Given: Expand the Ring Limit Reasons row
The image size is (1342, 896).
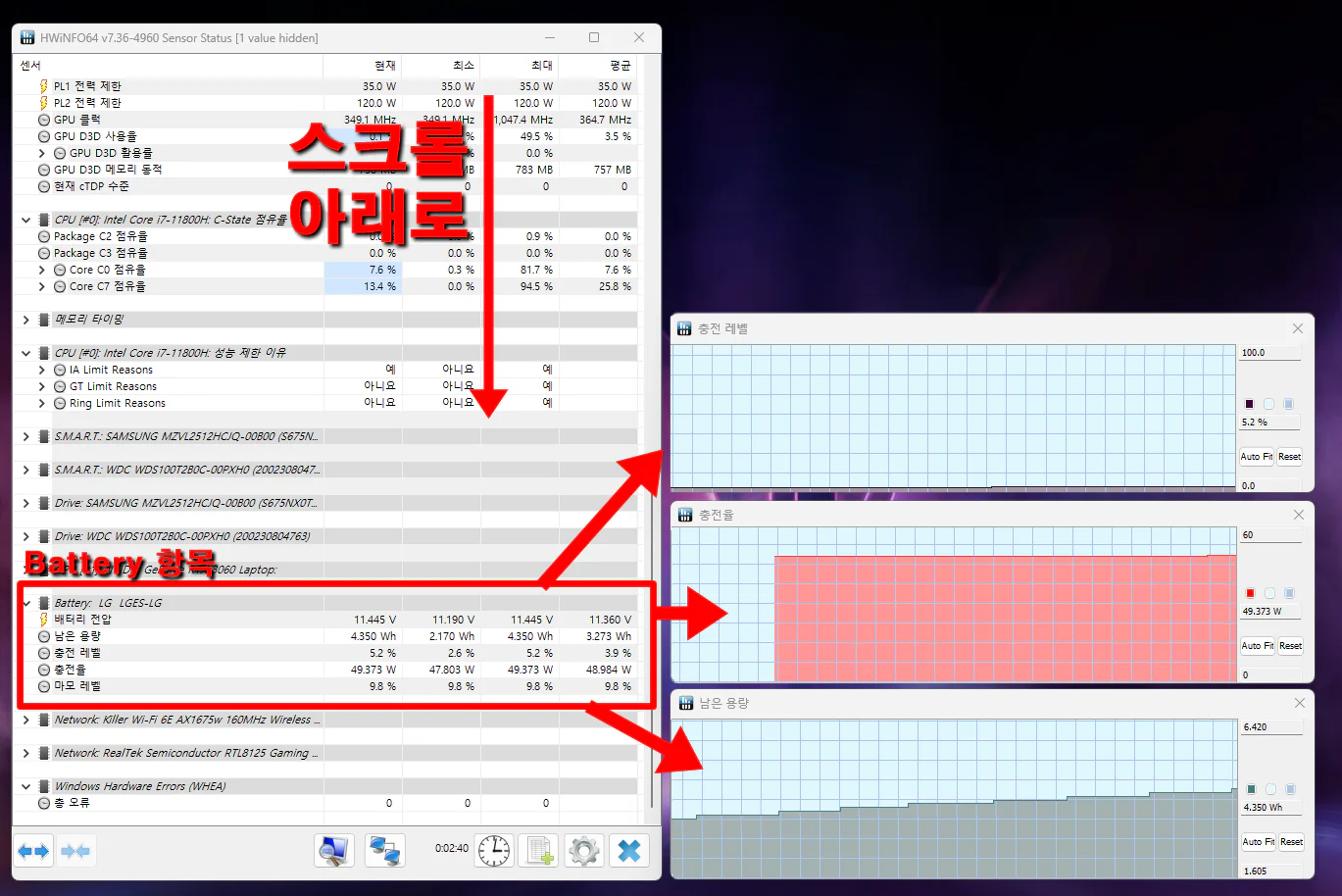Looking at the screenshot, I should coord(41,403).
